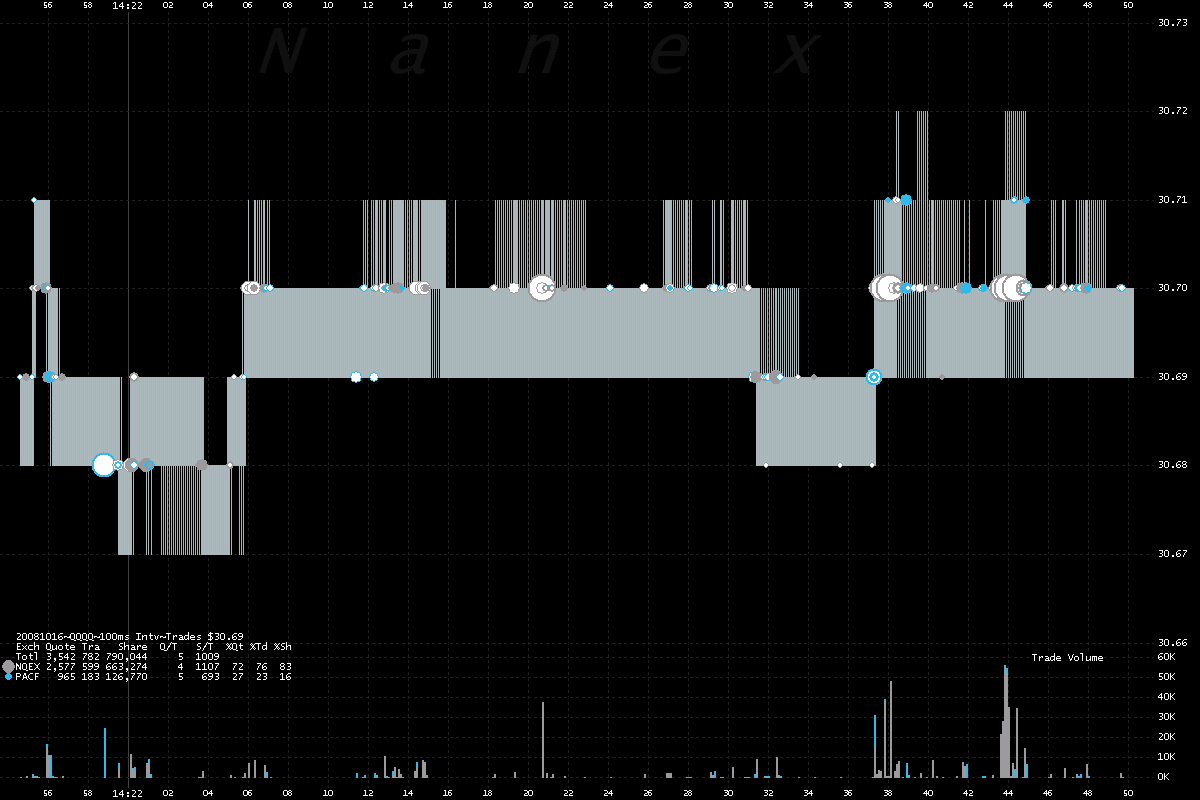The height and width of the screenshot is (800, 1200).
Task: Click the grey NQEX legend circle
Action: tap(9, 666)
